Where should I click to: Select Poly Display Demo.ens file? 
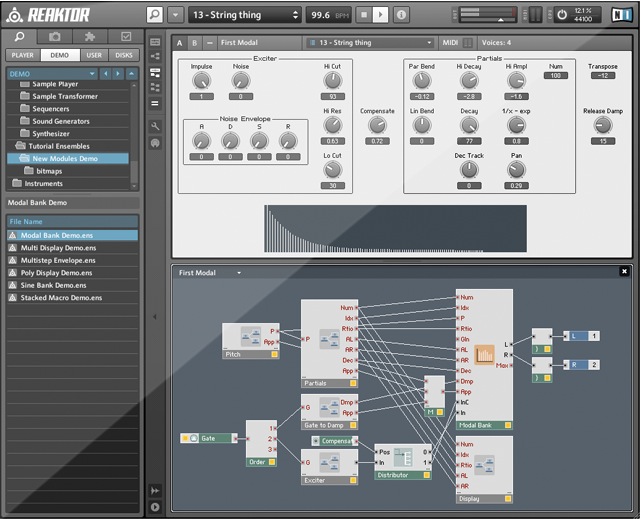click(72, 273)
